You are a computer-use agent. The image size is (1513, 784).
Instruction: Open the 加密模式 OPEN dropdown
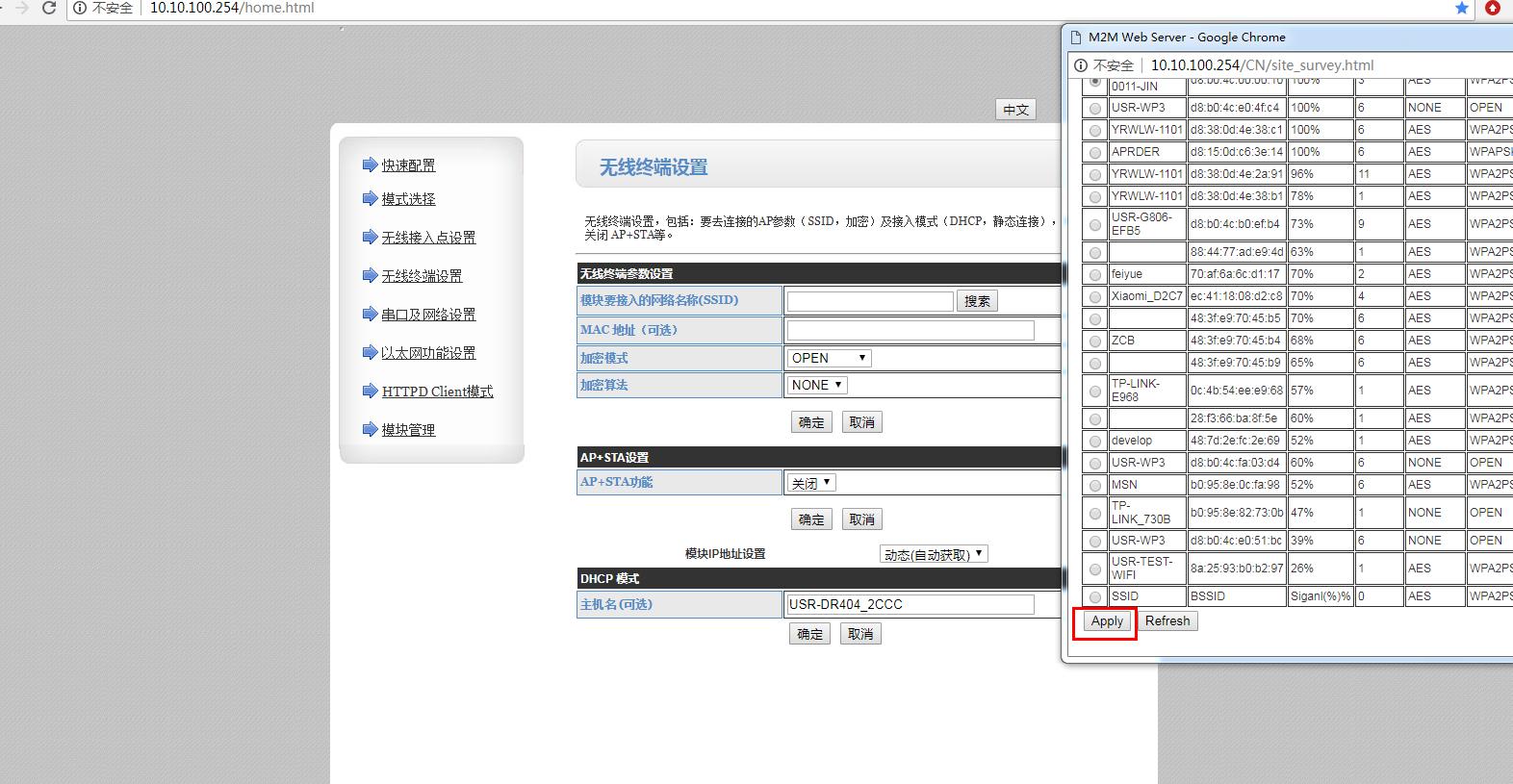[829, 358]
